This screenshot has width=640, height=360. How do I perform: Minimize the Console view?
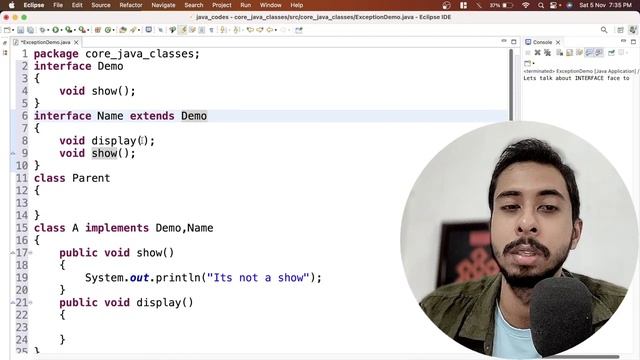click(x=623, y=41)
